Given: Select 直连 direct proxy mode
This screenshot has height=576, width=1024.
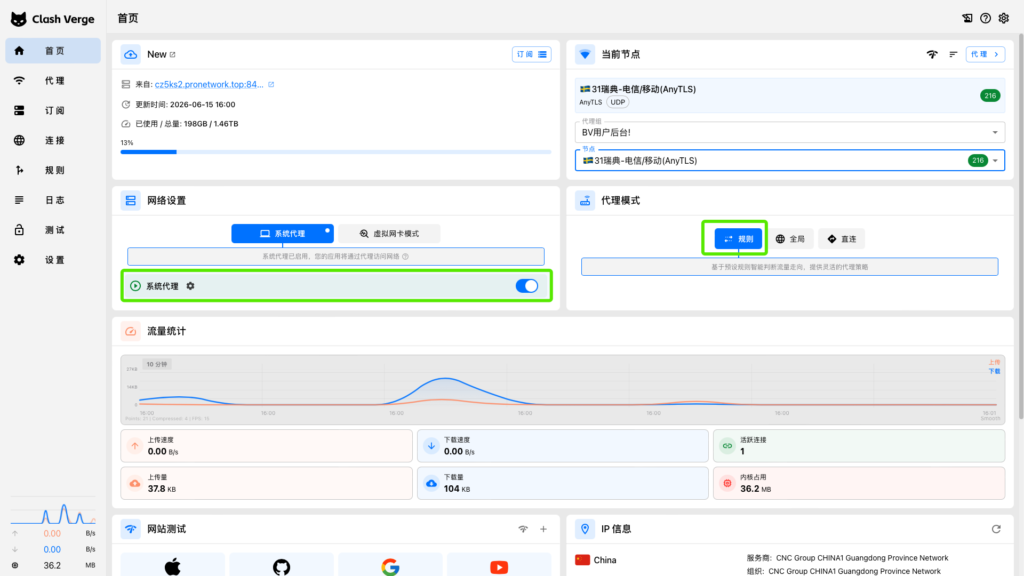Looking at the screenshot, I should click(841, 239).
